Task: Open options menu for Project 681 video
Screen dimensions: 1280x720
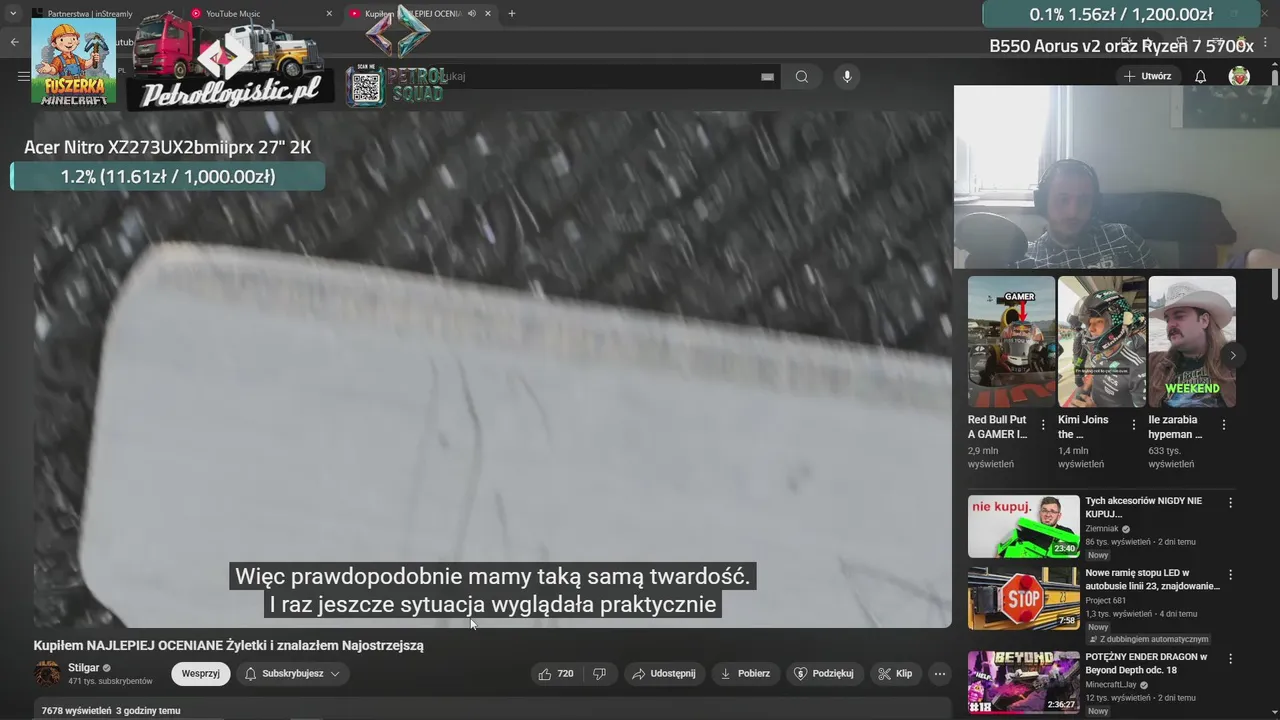Action: point(1231,575)
